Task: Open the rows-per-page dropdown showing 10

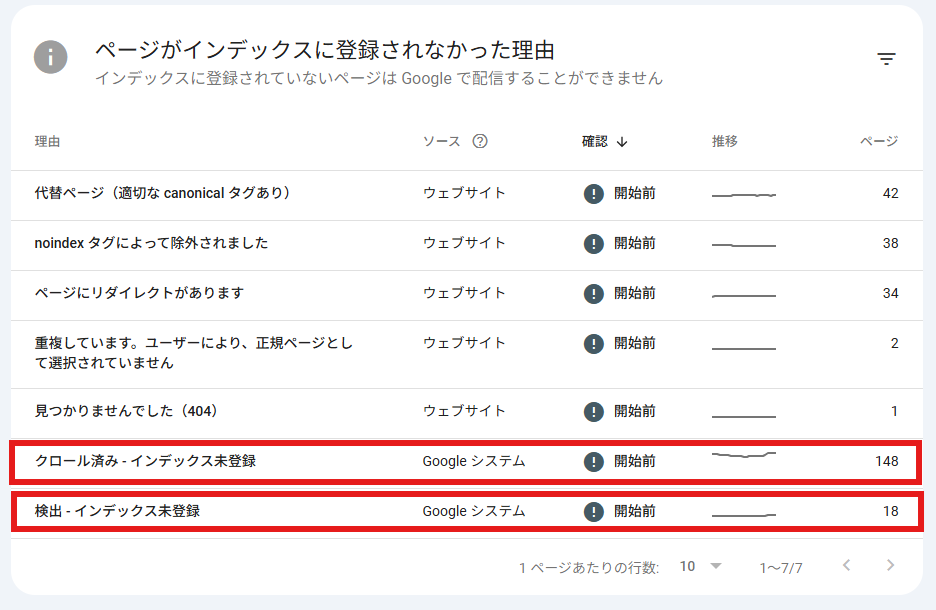Action: pyautogui.click(x=701, y=566)
